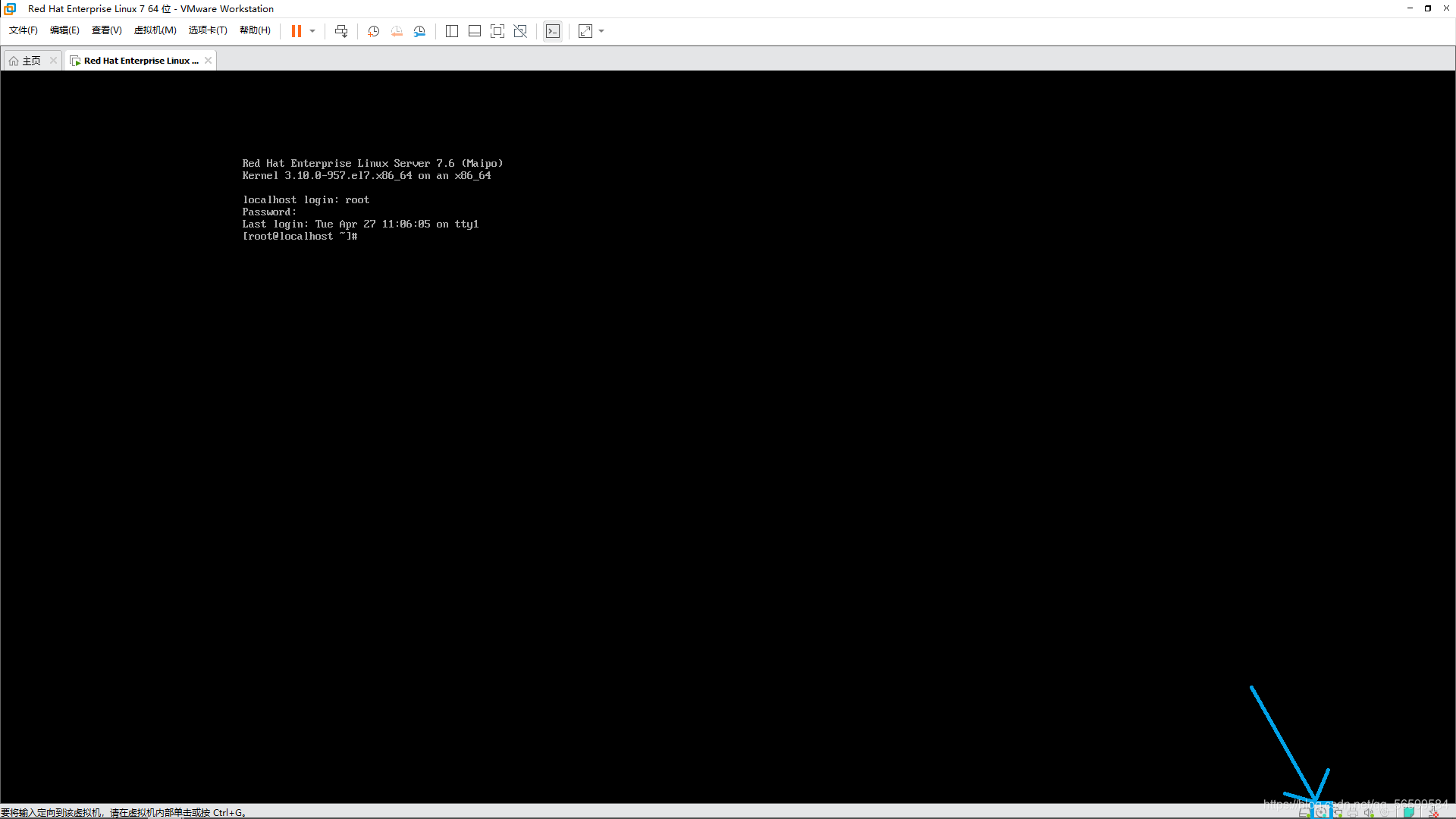Close the 主页 home tab
Viewport: 1456px width, 819px height.
coord(53,61)
